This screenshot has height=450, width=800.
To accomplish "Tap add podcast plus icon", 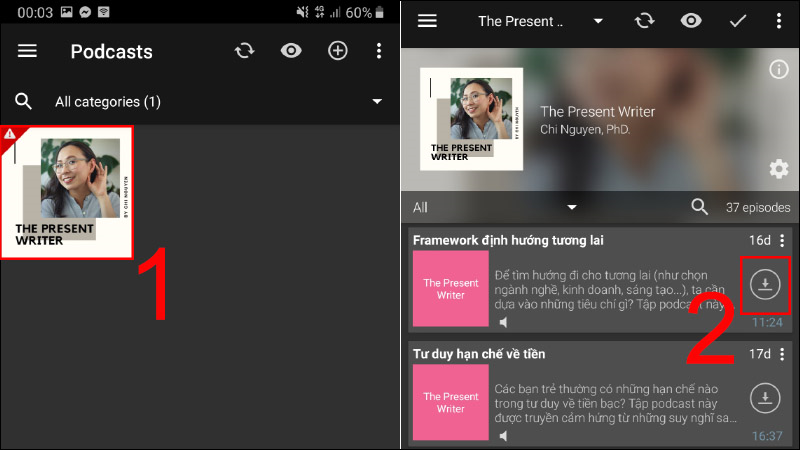I will coord(338,51).
